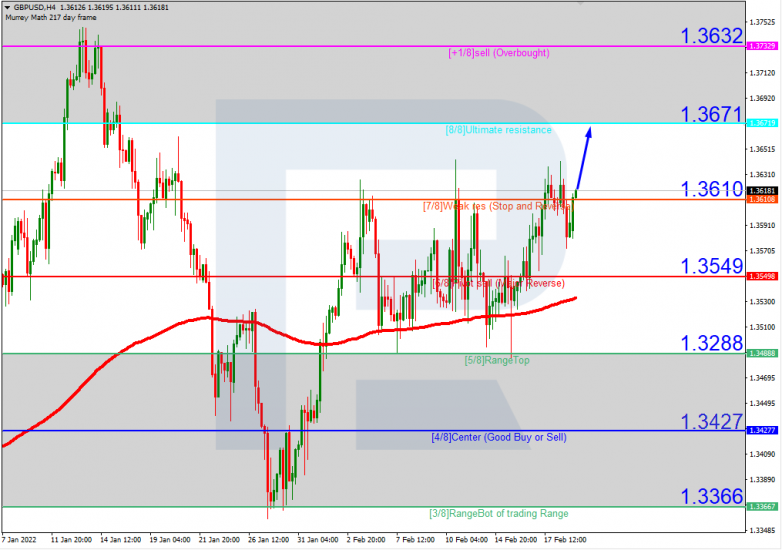Select the '[5/8]RangeTop' level label
Screen dimensions: 782x550
(497, 360)
